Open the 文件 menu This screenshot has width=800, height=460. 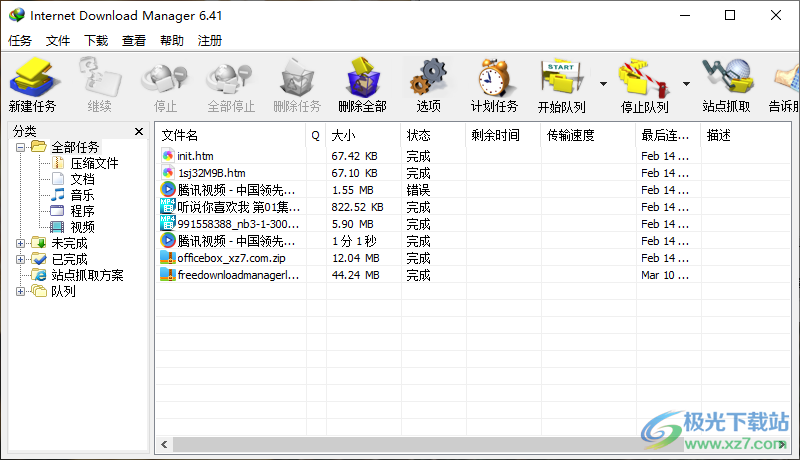point(58,41)
